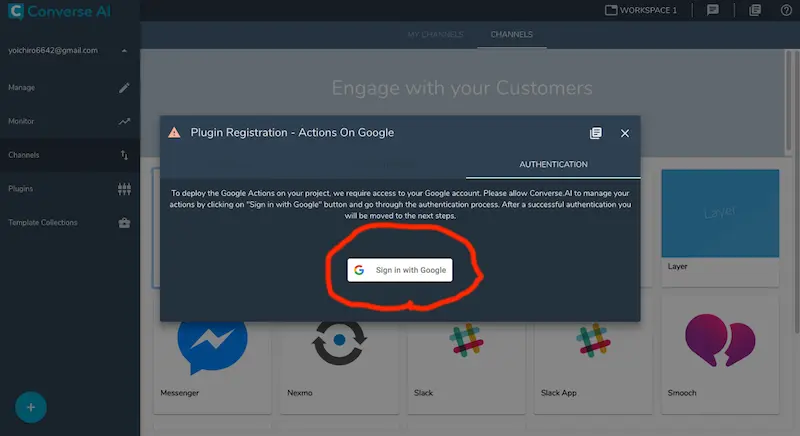
Task: Click the round plus add button
Action: [31, 407]
